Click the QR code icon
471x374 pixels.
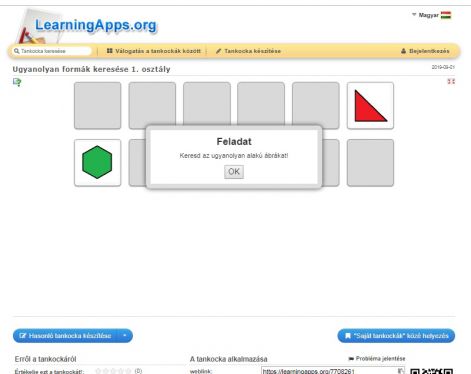click(x=431, y=371)
